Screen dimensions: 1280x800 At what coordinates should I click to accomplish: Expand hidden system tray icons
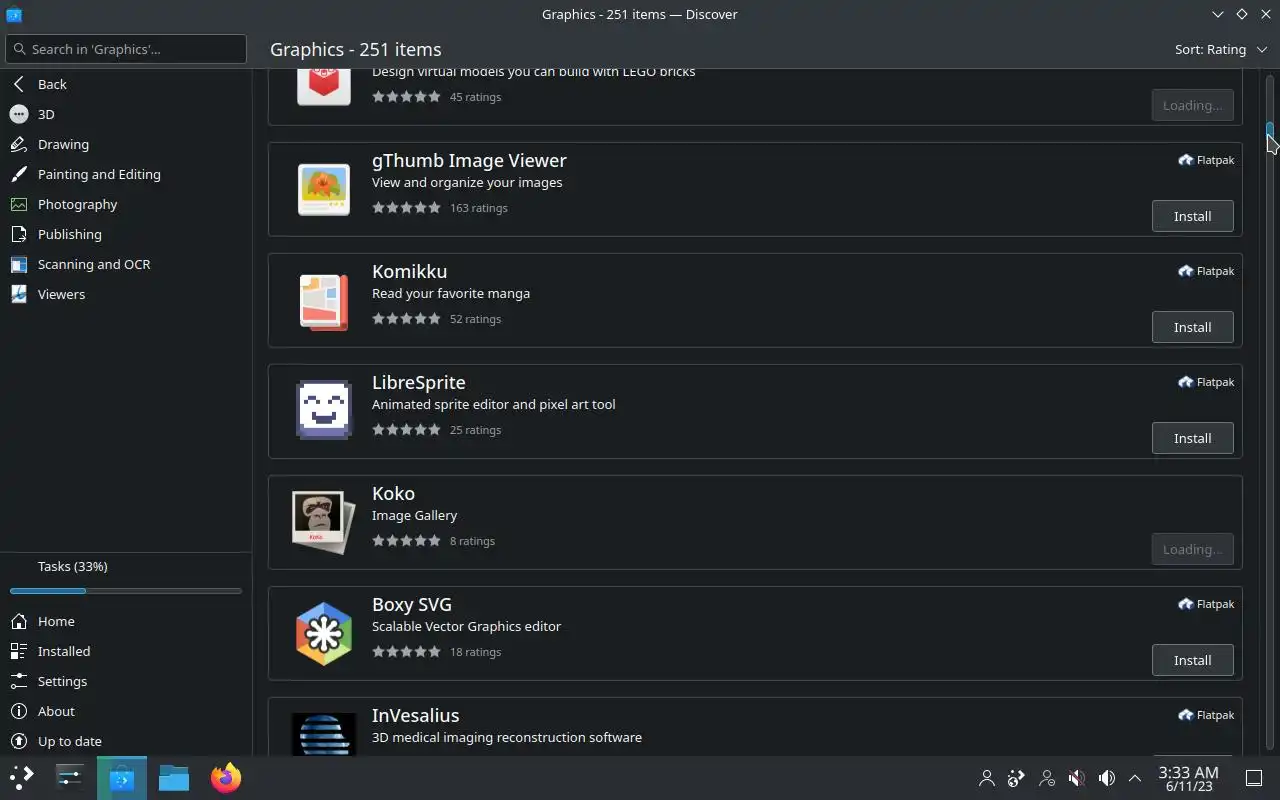pyautogui.click(x=1135, y=777)
